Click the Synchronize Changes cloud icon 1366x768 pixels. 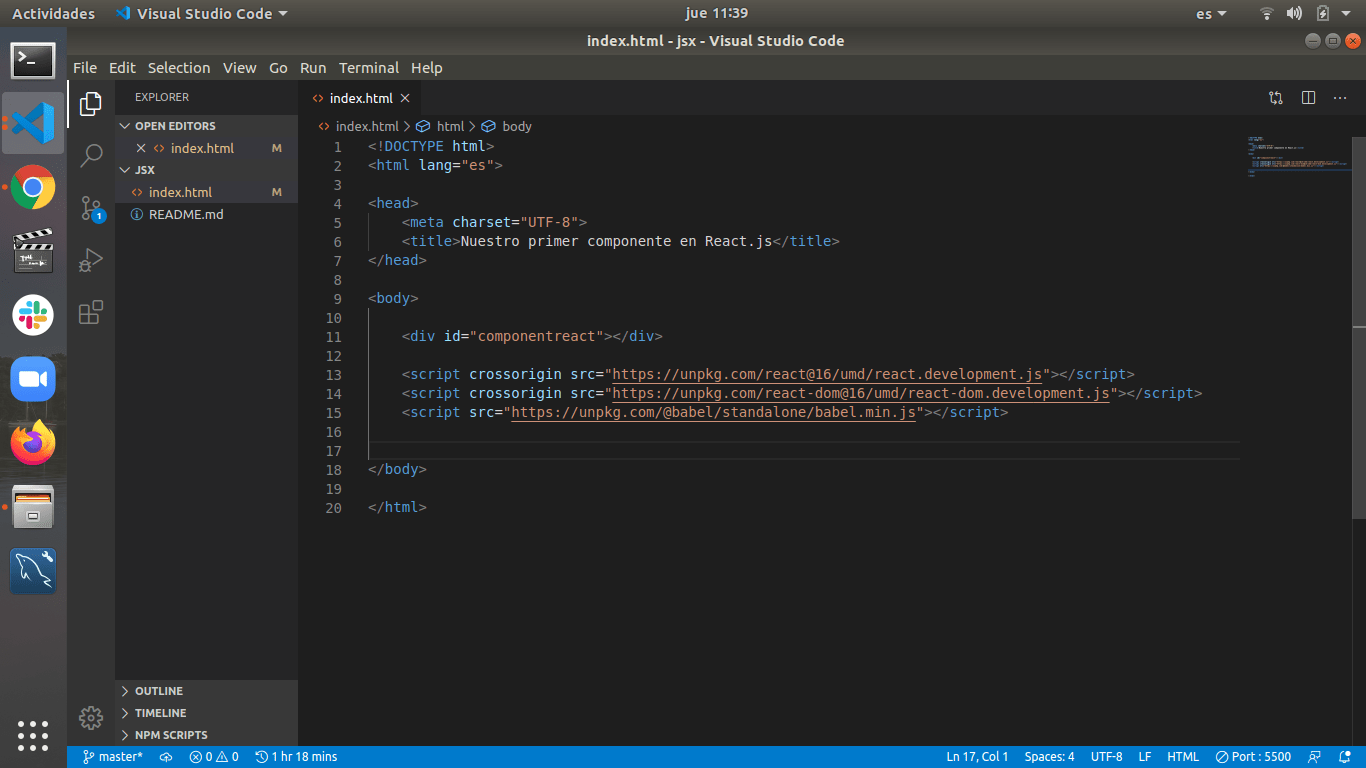point(166,757)
